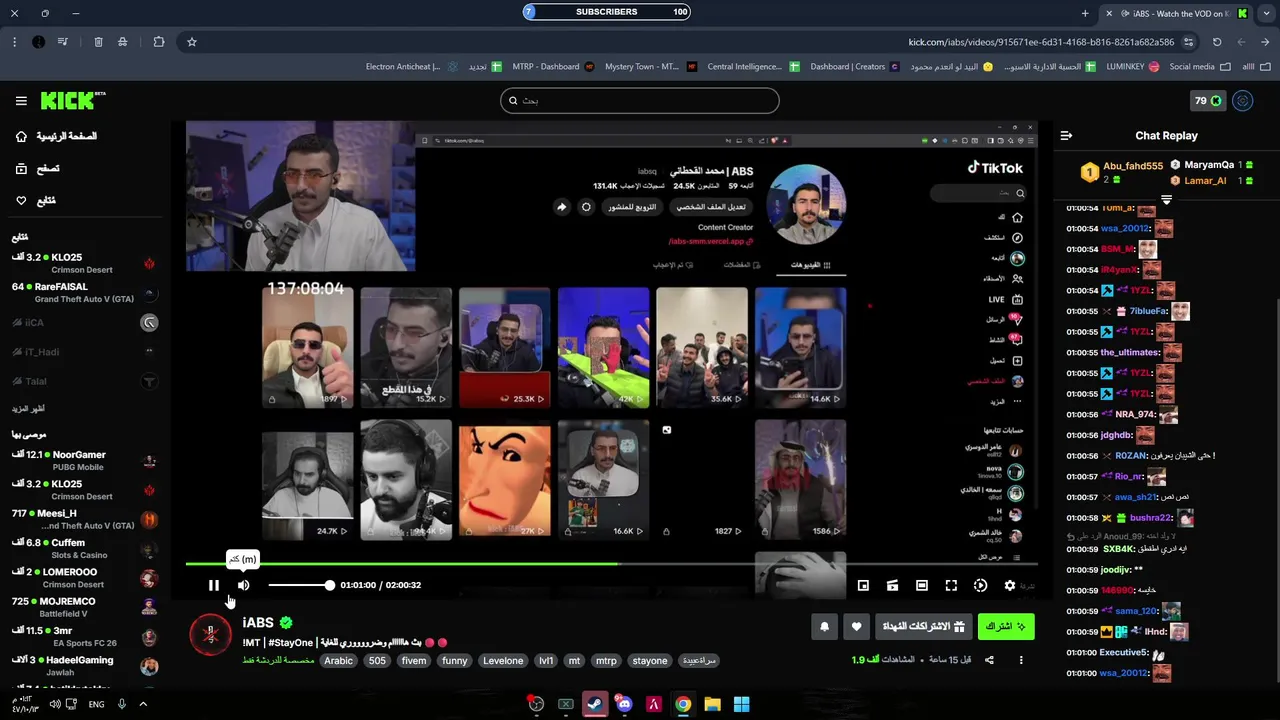
Task: Open the Kick sidebar hamburger menu
Action: 21,101
